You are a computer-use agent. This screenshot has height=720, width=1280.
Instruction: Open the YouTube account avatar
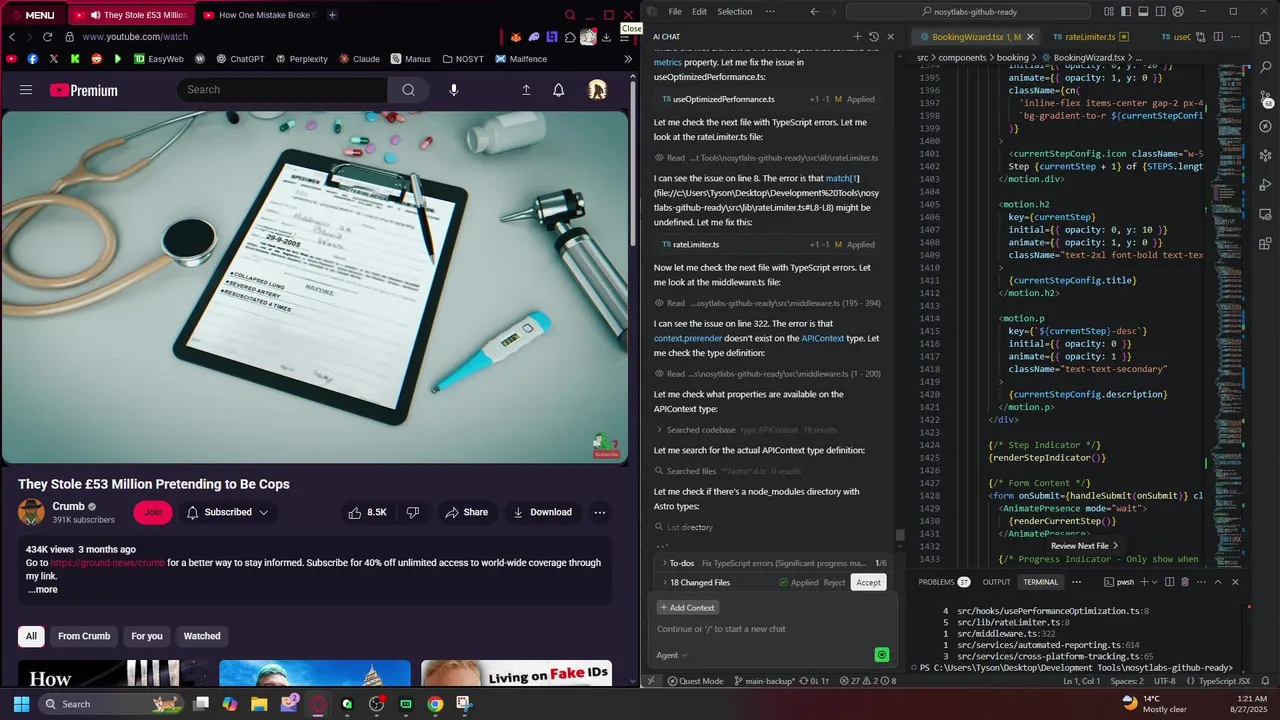(597, 90)
